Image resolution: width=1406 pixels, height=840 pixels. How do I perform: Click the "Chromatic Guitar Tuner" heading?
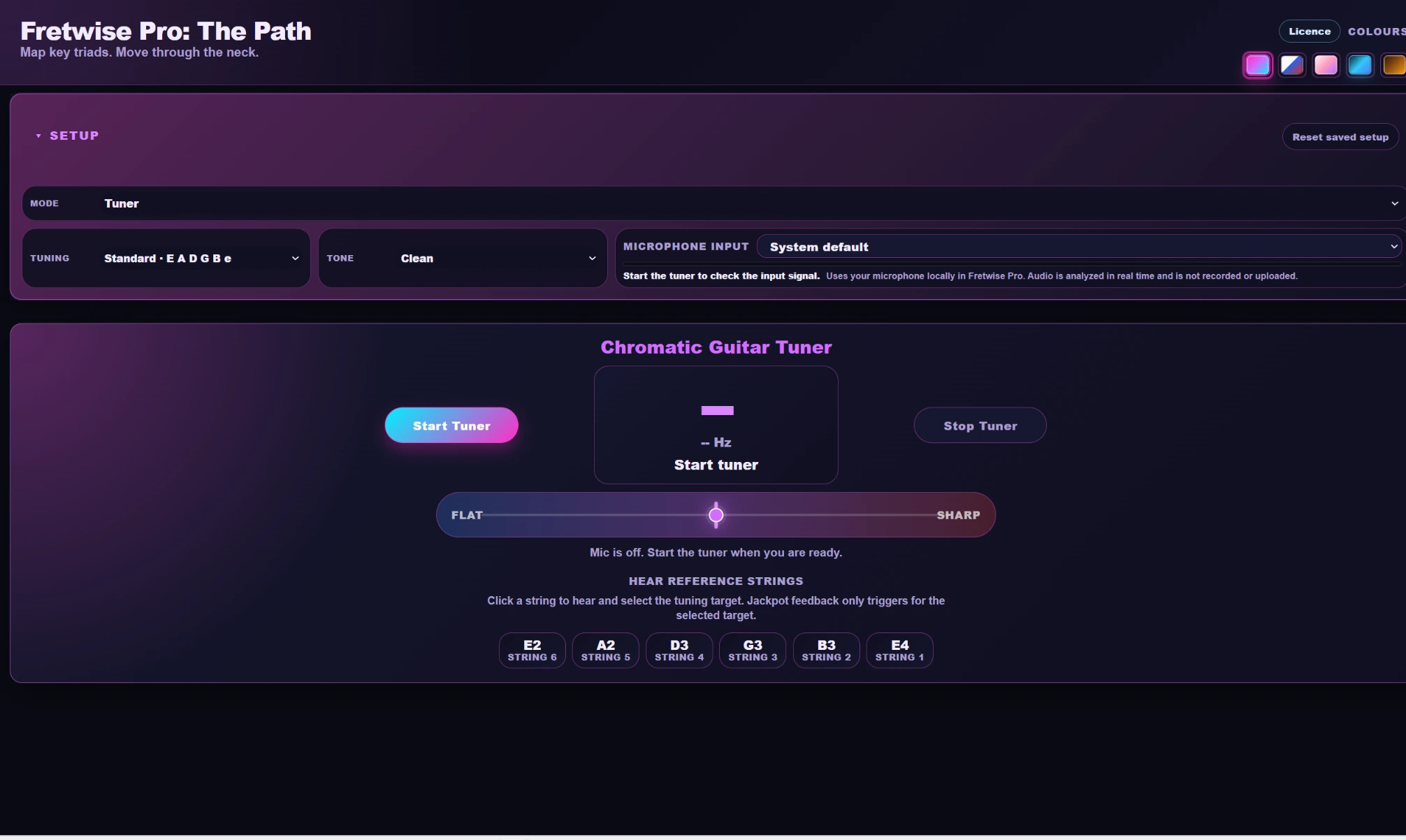pyautogui.click(x=716, y=347)
